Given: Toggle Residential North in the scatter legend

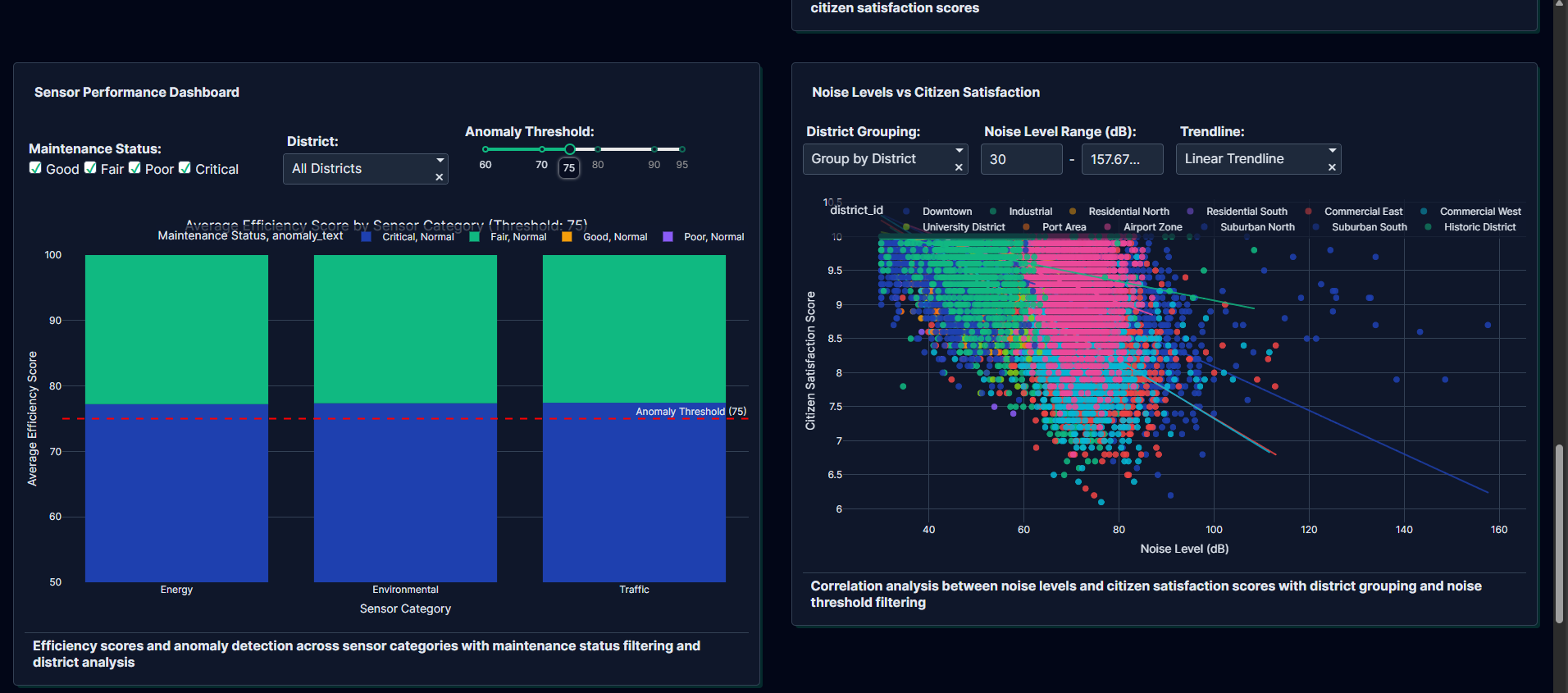Looking at the screenshot, I should tap(1119, 212).
